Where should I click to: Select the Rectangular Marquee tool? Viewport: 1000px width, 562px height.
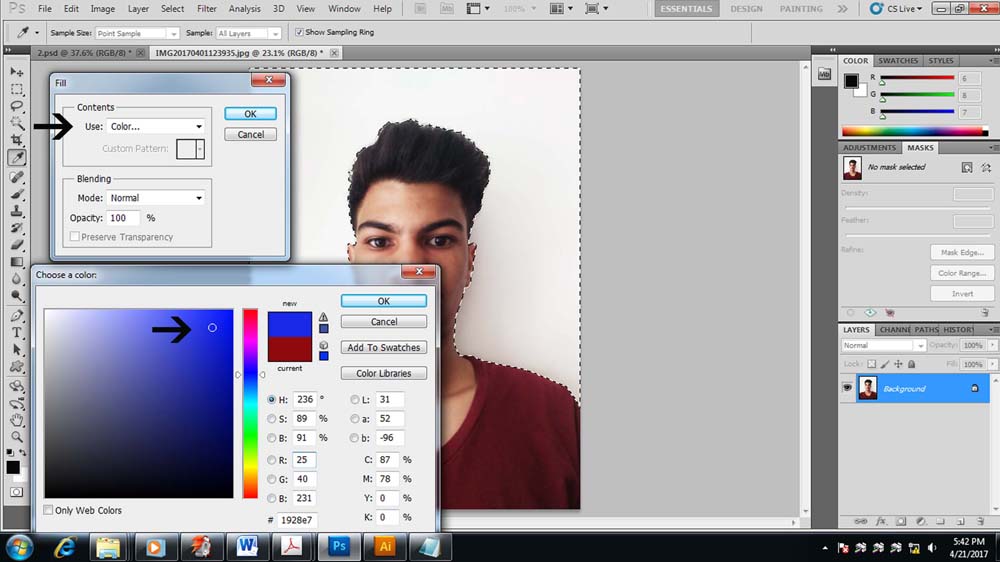pyautogui.click(x=17, y=89)
